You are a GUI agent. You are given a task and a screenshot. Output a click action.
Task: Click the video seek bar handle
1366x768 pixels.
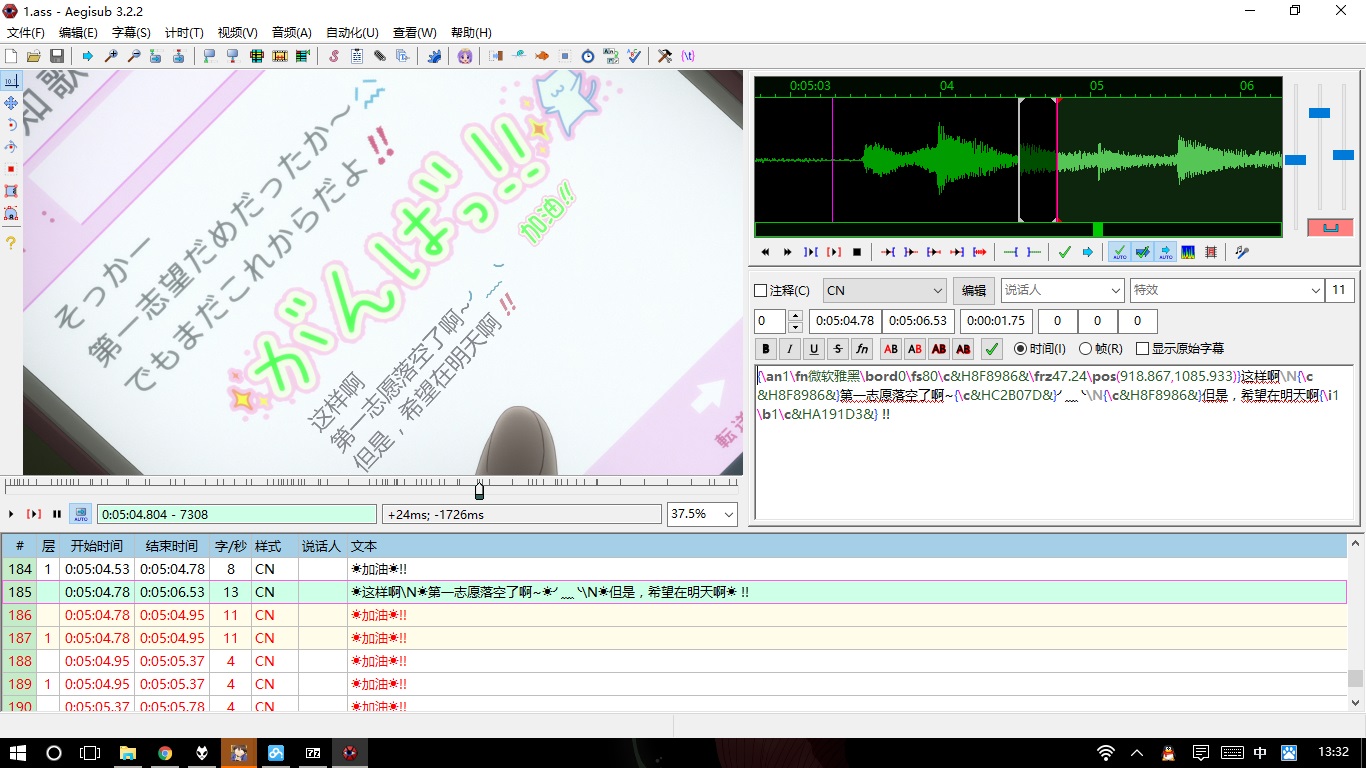(479, 490)
